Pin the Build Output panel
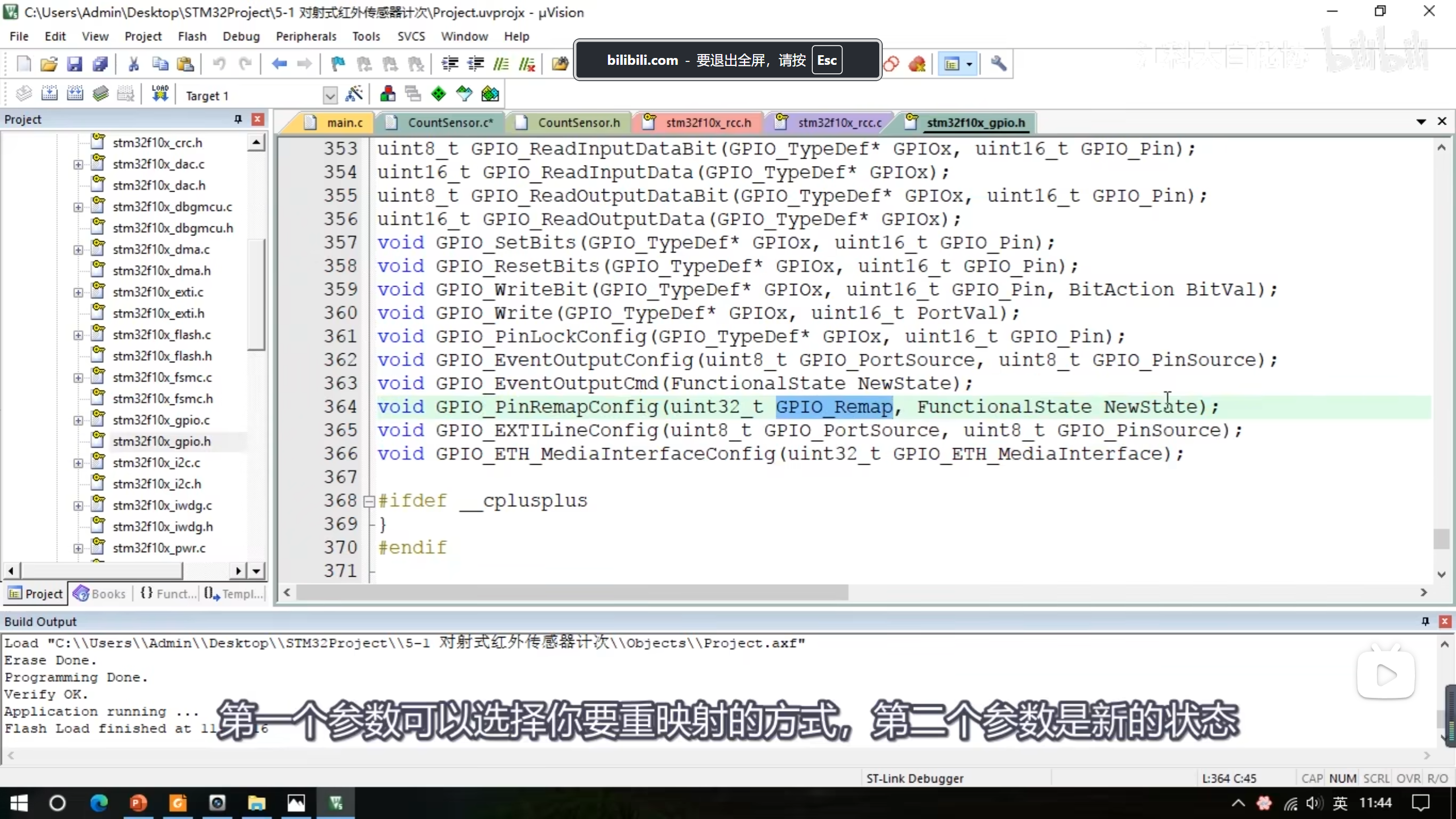Viewport: 1456px width, 819px height. click(1425, 621)
